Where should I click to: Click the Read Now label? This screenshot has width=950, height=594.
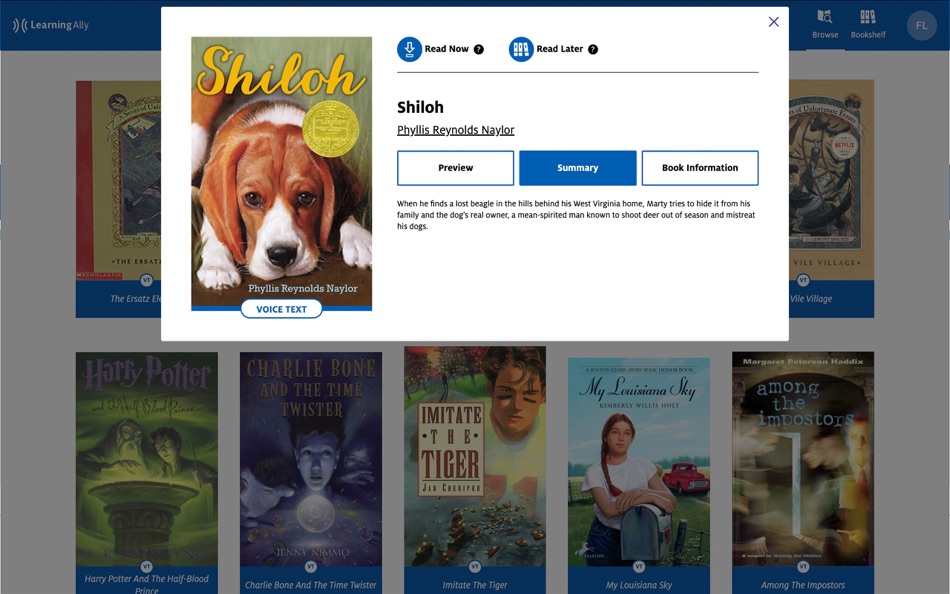click(x=447, y=49)
